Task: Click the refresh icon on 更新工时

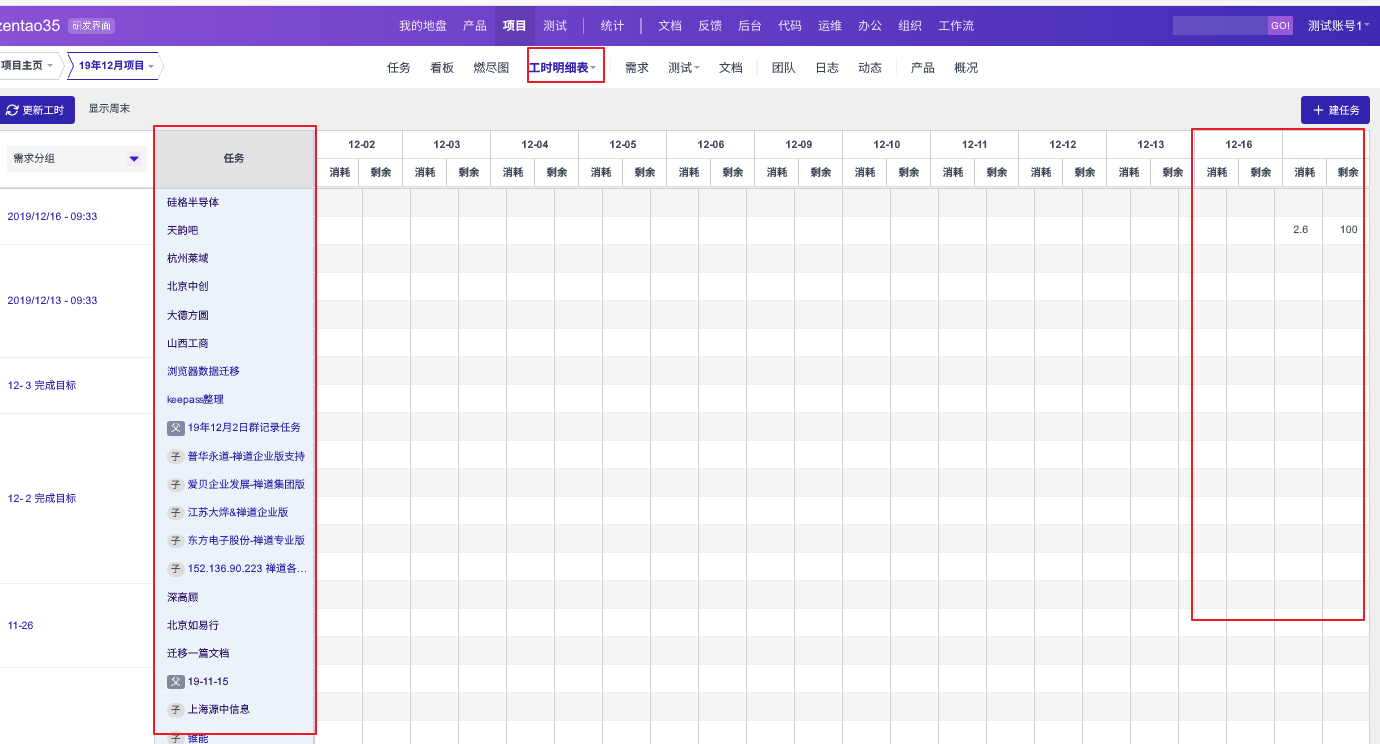Action: (12, 110)
